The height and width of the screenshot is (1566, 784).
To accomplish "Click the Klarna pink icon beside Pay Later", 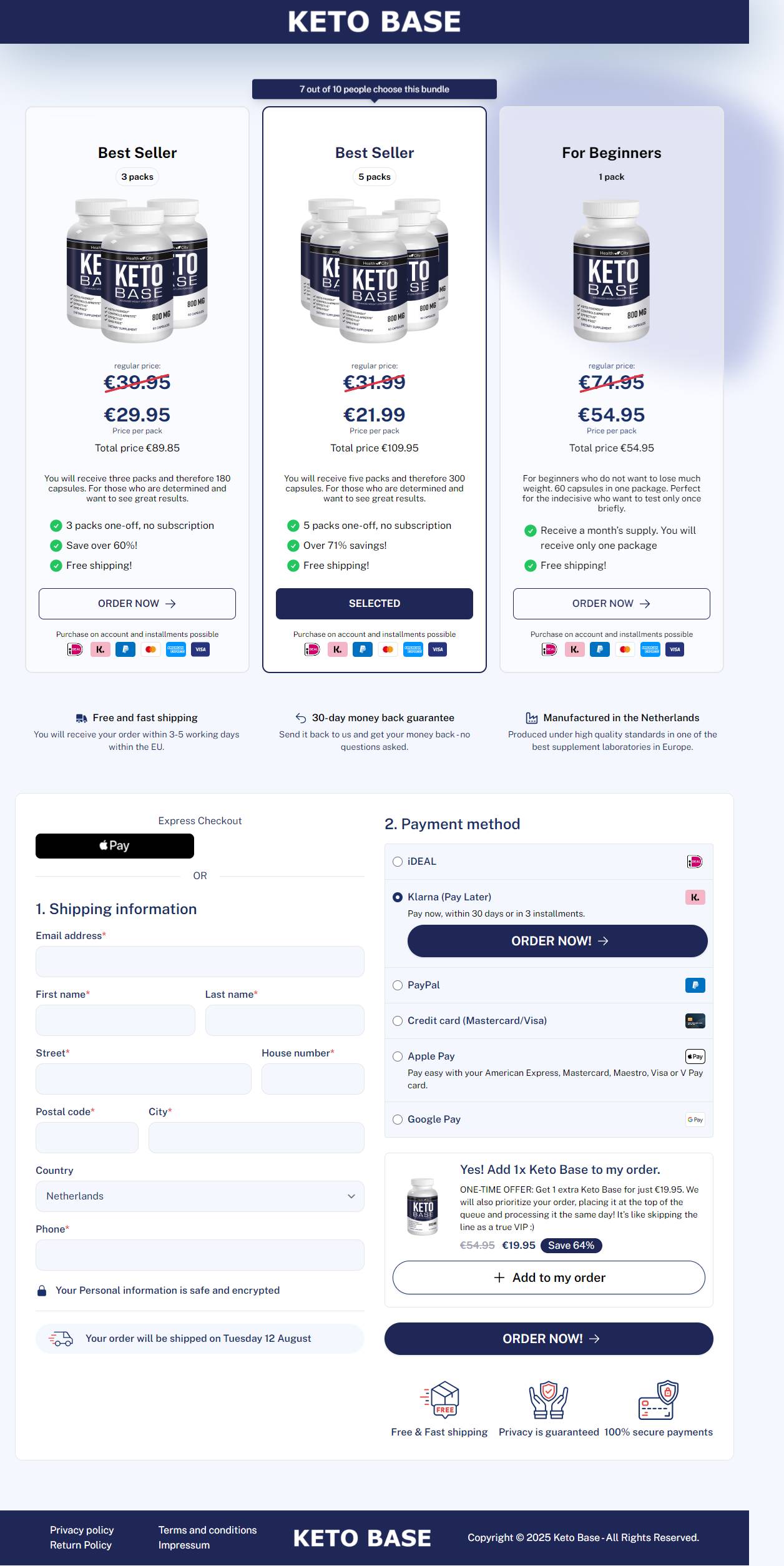I will (x=695, y=897).
